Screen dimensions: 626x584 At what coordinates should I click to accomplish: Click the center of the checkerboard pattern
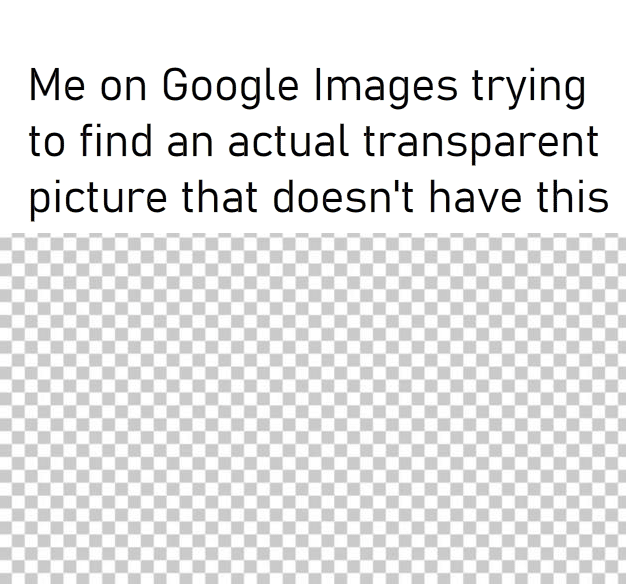point(313,408)
